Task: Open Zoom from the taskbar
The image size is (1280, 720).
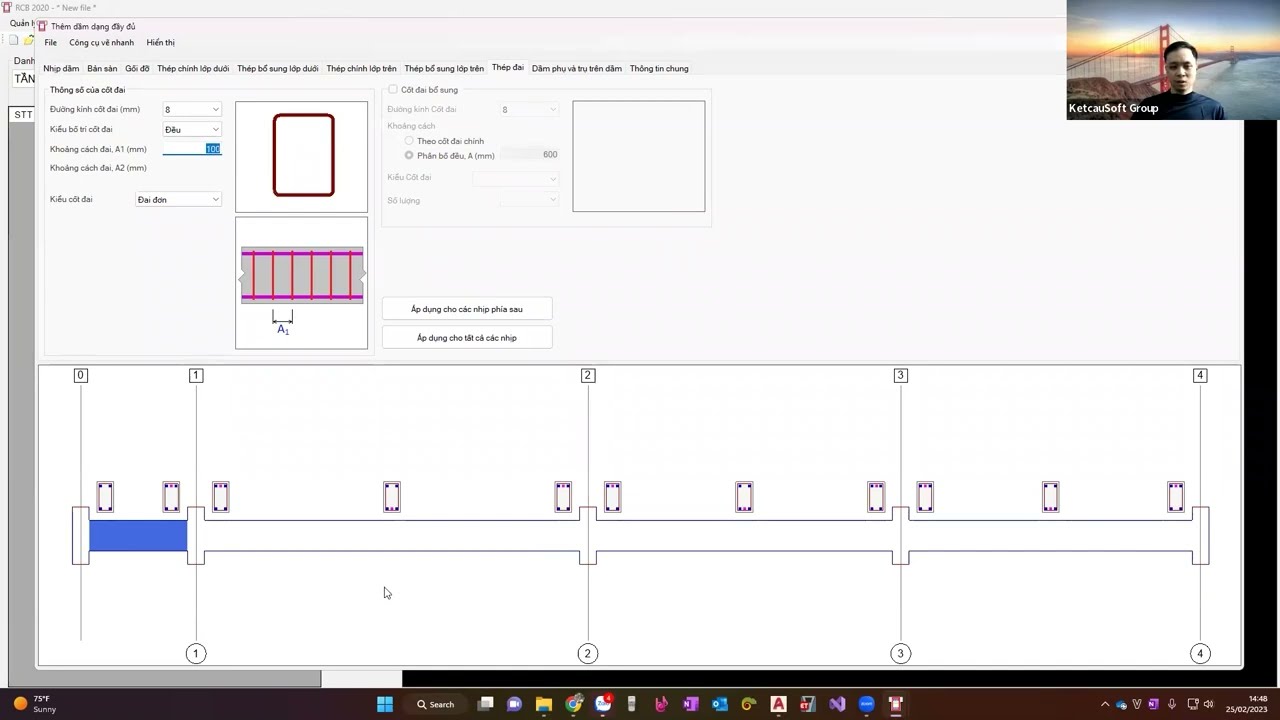Action: click(x=866, y=704)
